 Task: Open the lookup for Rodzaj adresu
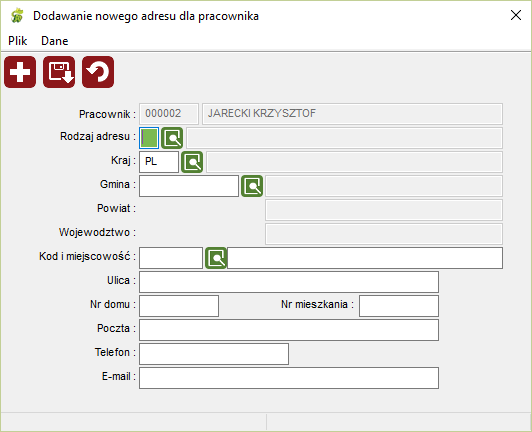[x=172, y=138]
